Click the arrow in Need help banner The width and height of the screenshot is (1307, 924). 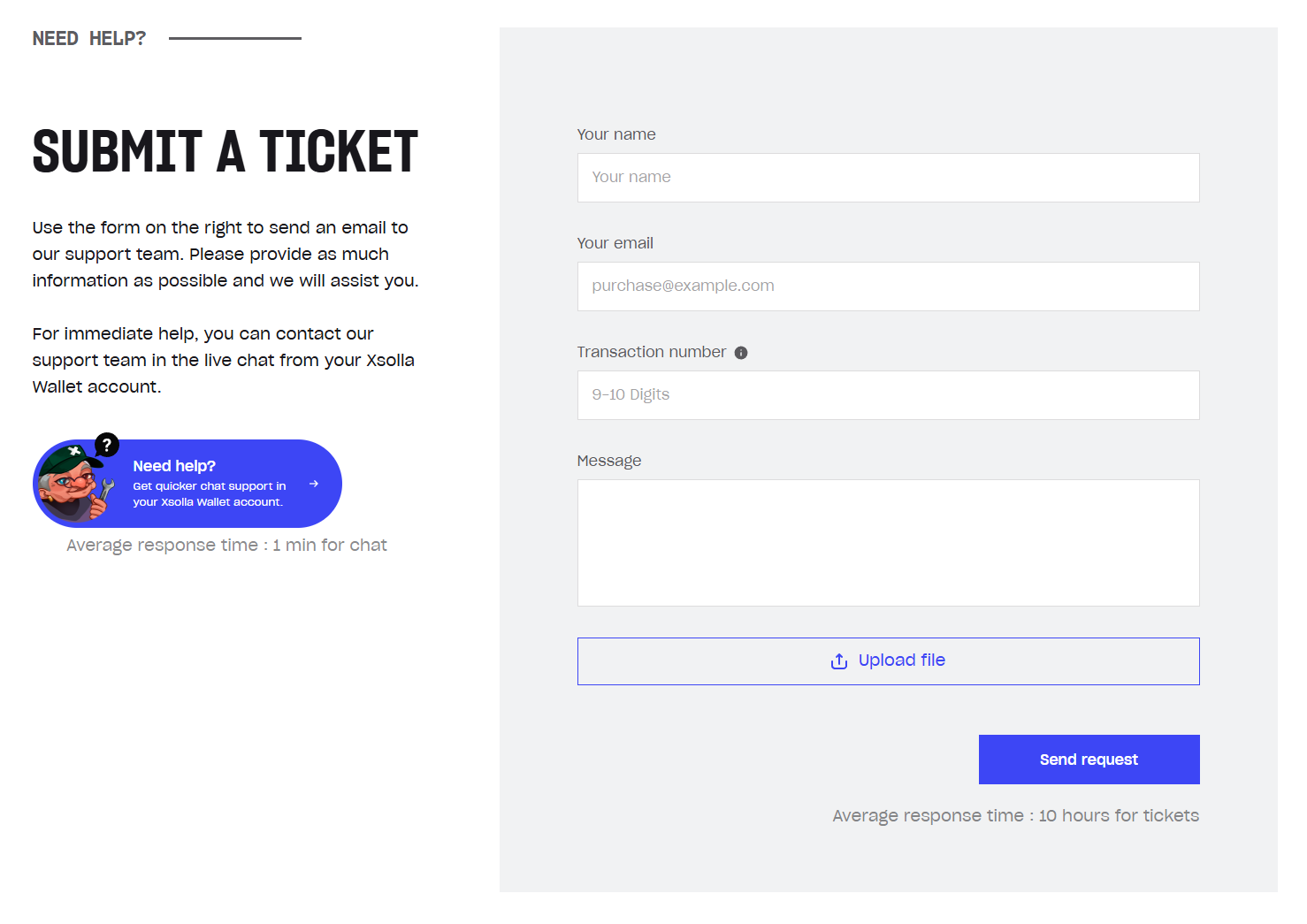click(x=314, y=484)
